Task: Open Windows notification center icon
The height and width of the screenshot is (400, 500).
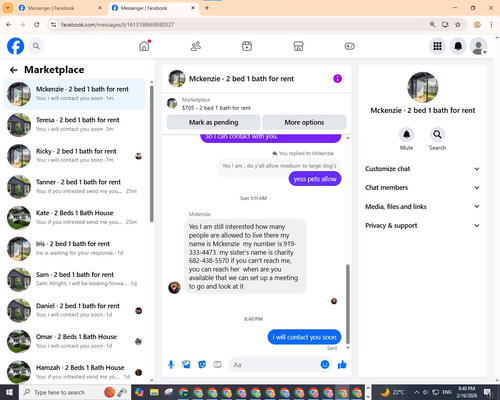Action: point(488,392)
